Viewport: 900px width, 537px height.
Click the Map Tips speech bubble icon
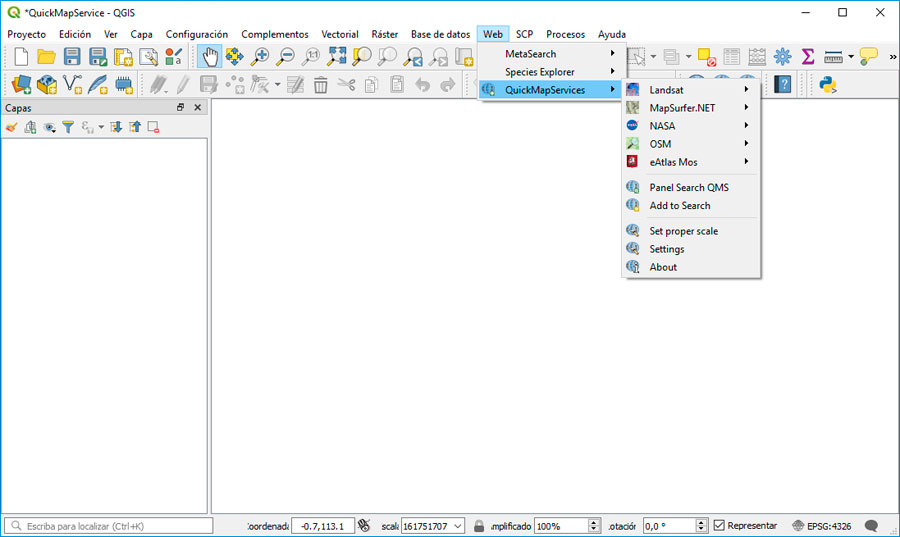(869, 56)
